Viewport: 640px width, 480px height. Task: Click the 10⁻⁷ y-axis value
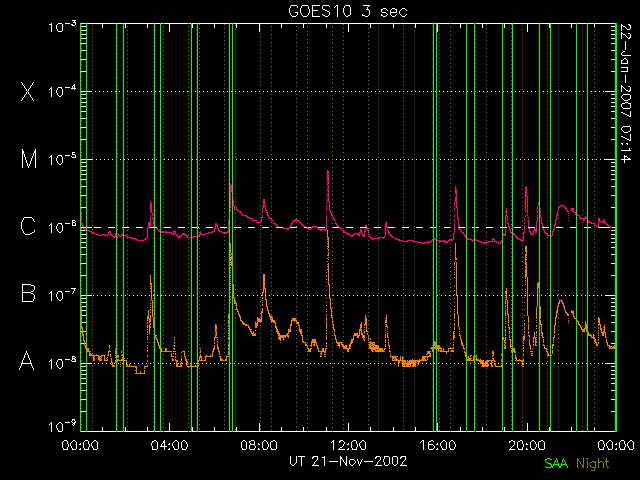[62, 295]
